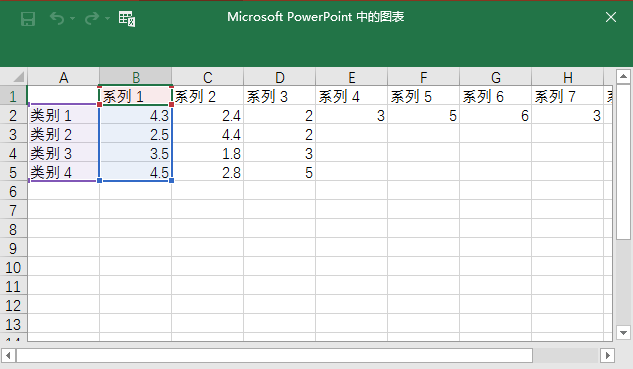This screenshot has height=369, width=633.
Task: Click the Undo arrow icon
Action: coord(57,18)
